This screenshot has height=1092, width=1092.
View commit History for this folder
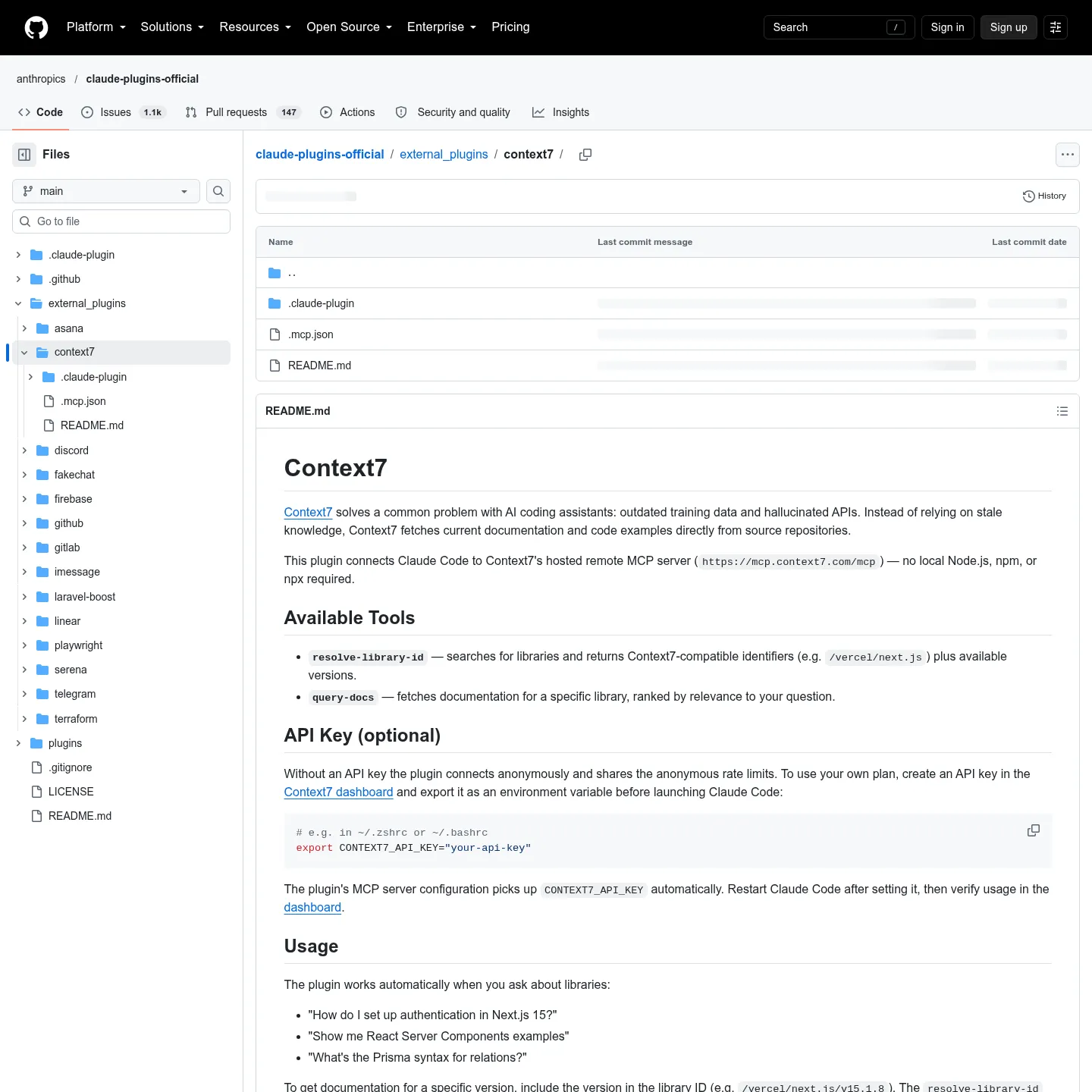pos(1044,196)
